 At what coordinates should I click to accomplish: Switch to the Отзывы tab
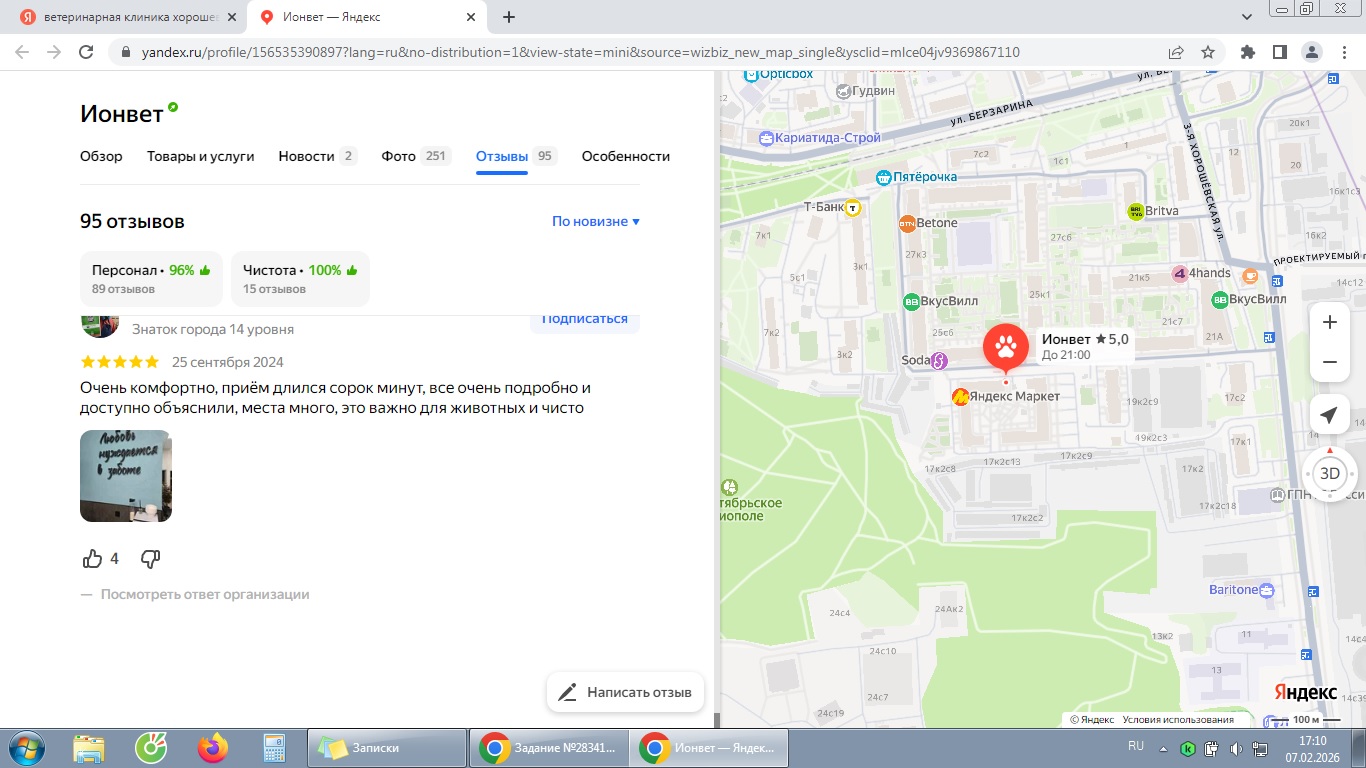click(516, 156)
